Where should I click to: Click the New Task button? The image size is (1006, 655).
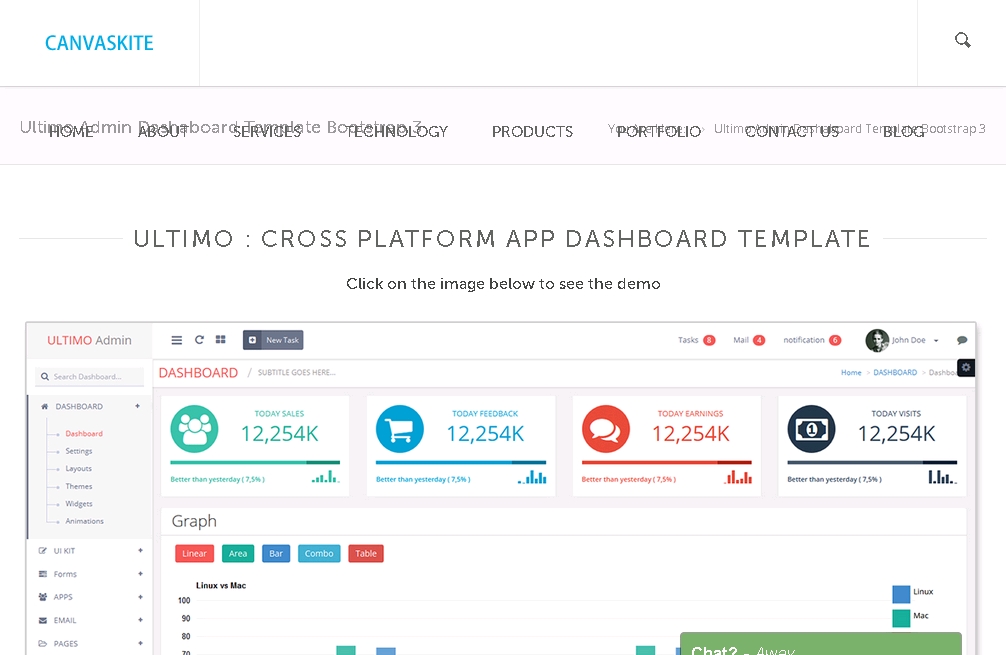click(273, 340)
